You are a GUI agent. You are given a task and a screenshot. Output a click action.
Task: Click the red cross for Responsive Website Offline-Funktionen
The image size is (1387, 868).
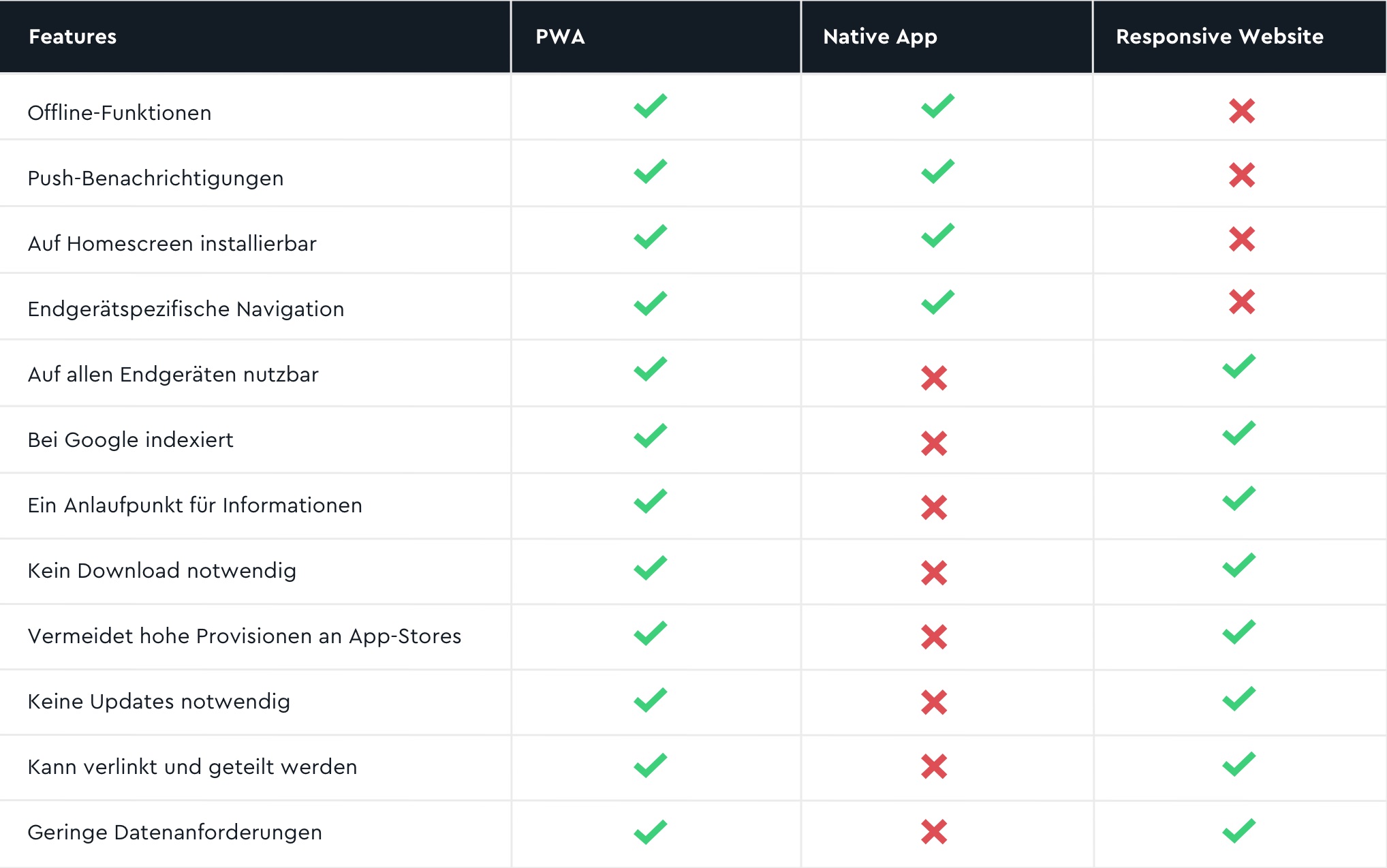1242,111
